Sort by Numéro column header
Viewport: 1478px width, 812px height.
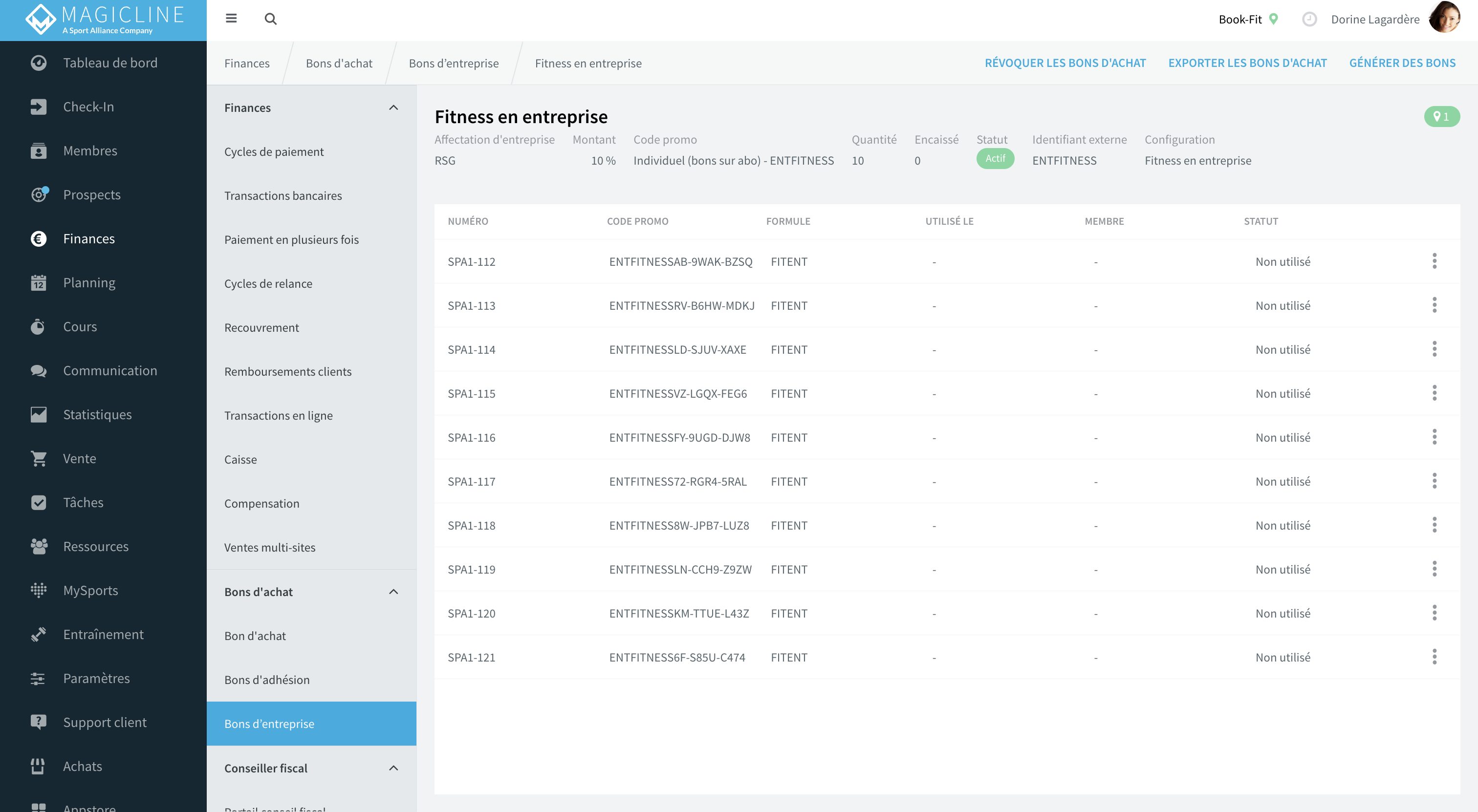click(468, 221)
